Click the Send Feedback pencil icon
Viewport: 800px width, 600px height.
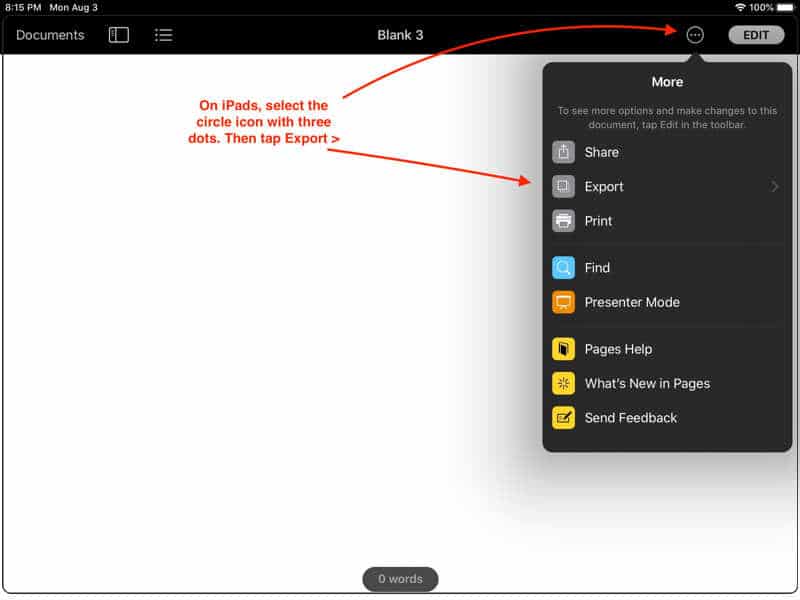point(563,418)
